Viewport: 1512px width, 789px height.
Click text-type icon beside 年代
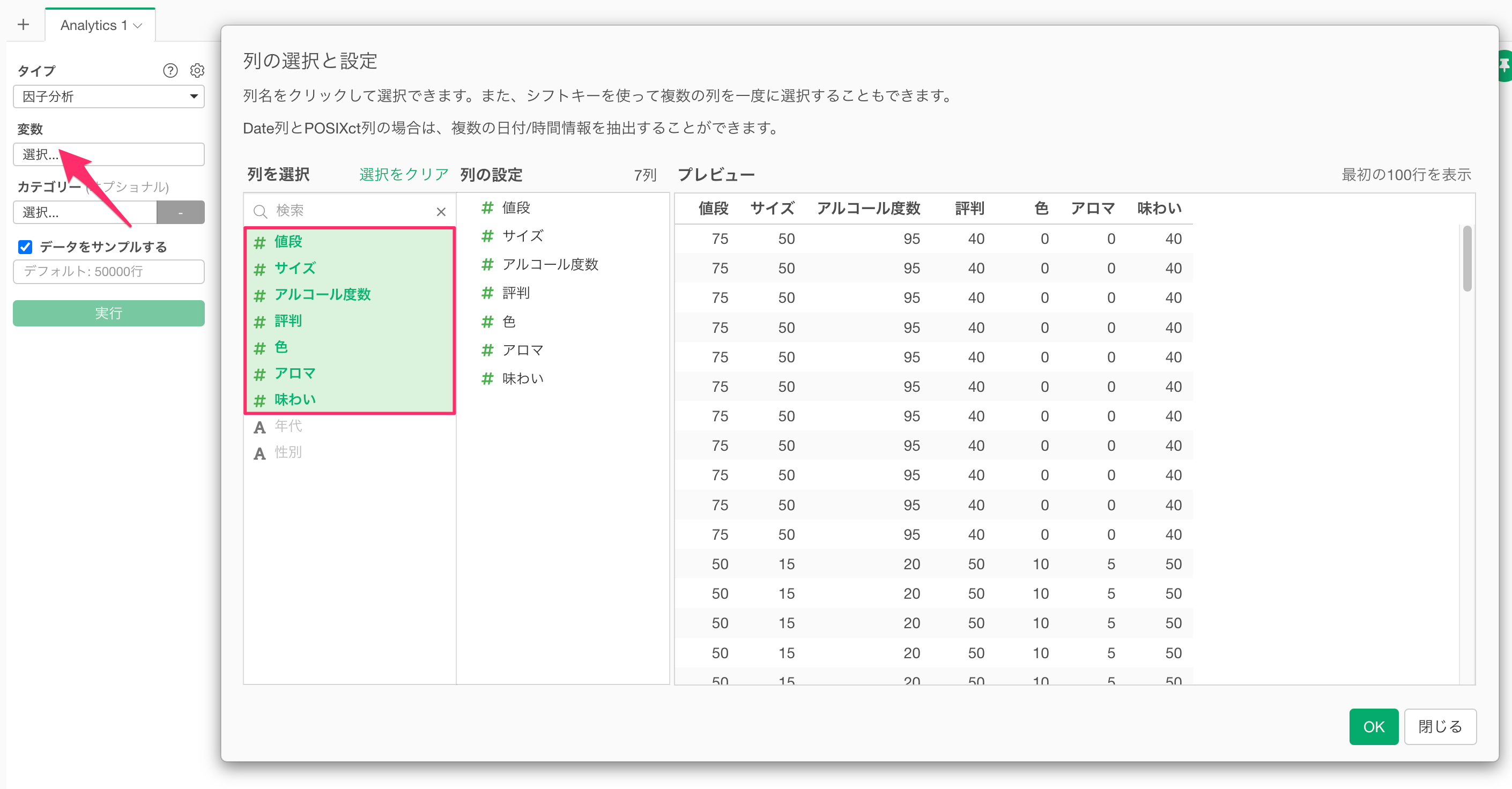click(260, 427)
